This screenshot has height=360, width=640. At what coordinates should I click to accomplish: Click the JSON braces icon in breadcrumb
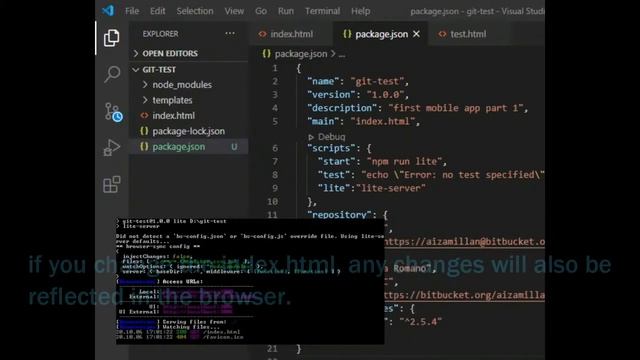point(267,54)
